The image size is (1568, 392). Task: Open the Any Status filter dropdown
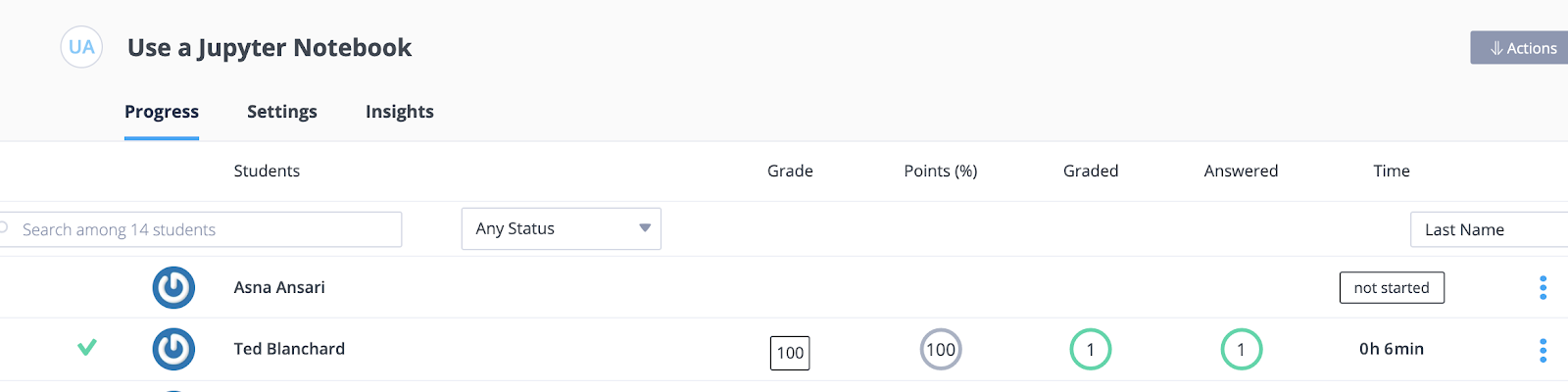click(x=562, y=228)
